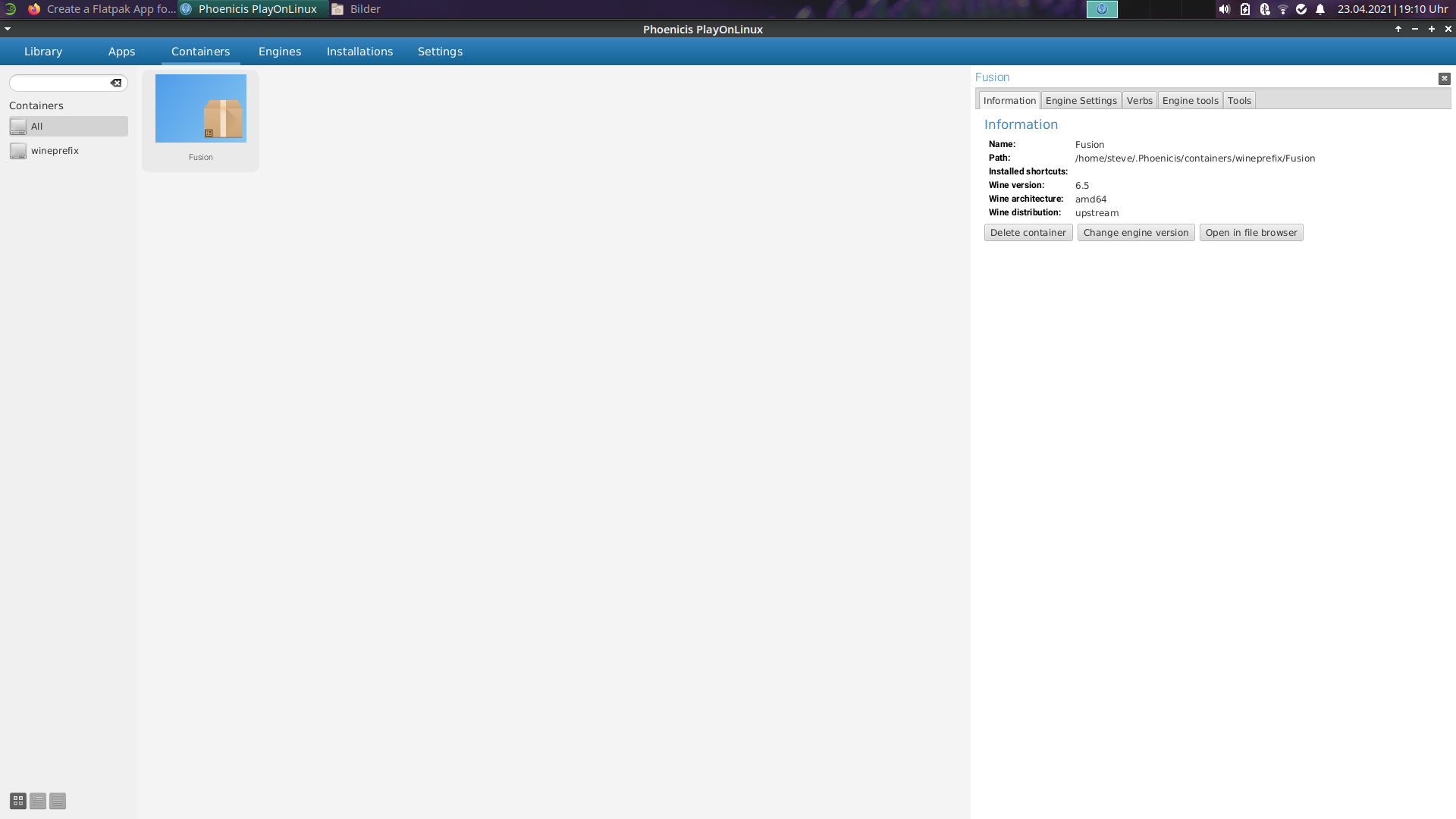Image resolution: width=1456 pixels, height=819 pixels.
Task: Click into the container search box
Action: 61,83
